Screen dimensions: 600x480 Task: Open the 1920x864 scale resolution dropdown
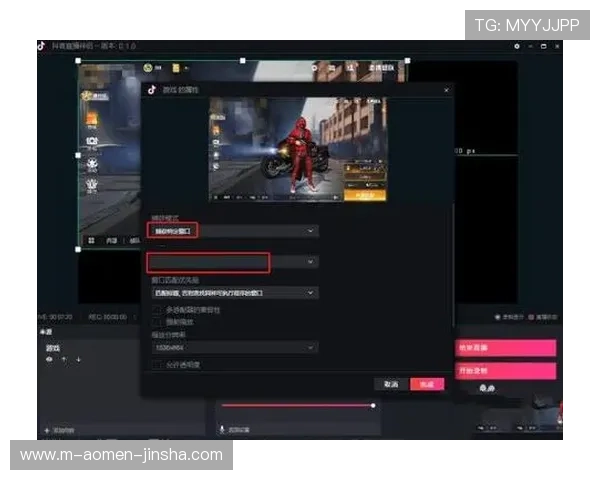(x=234, y=347)
